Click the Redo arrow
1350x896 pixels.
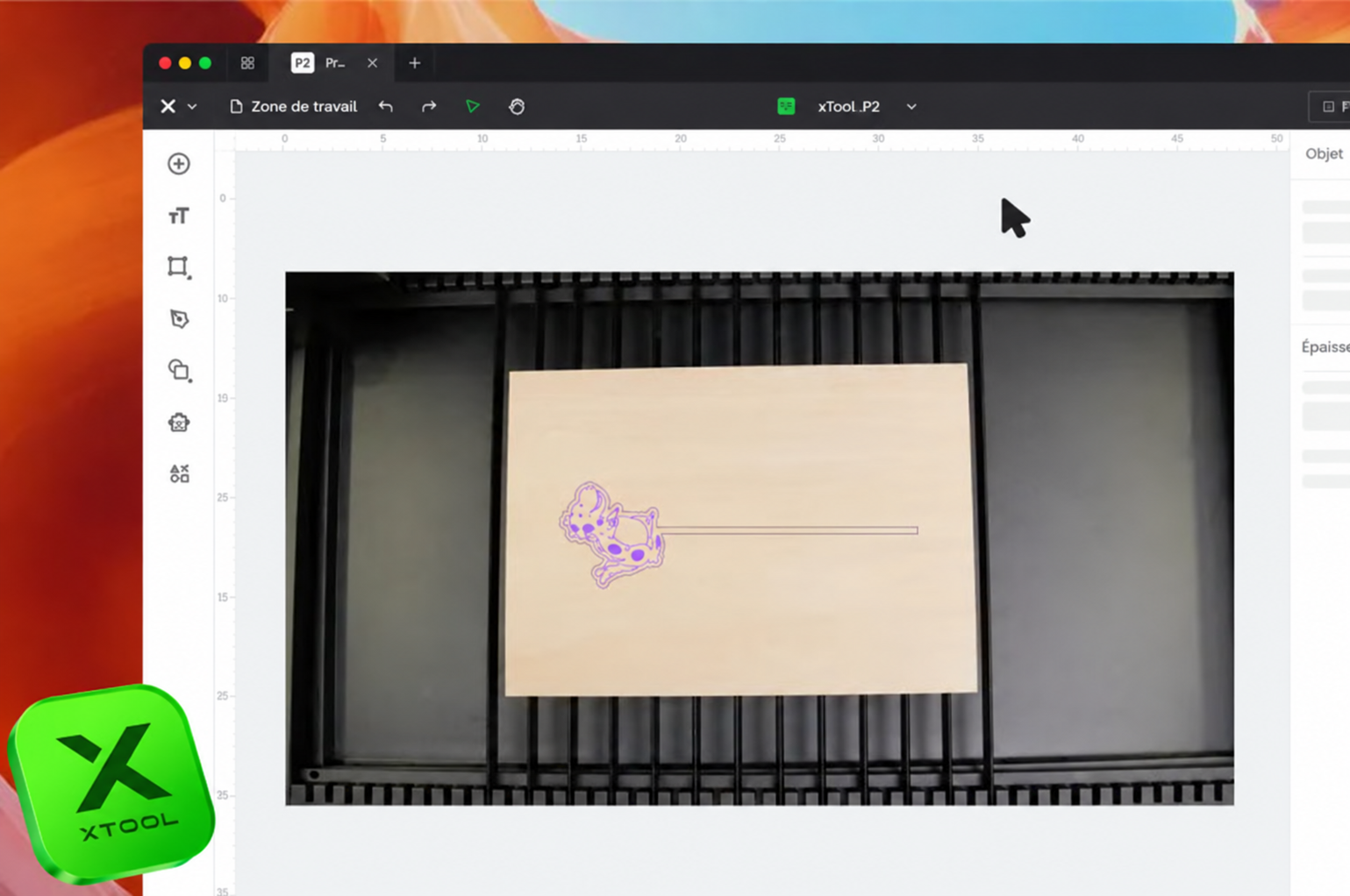pos(429,106)
